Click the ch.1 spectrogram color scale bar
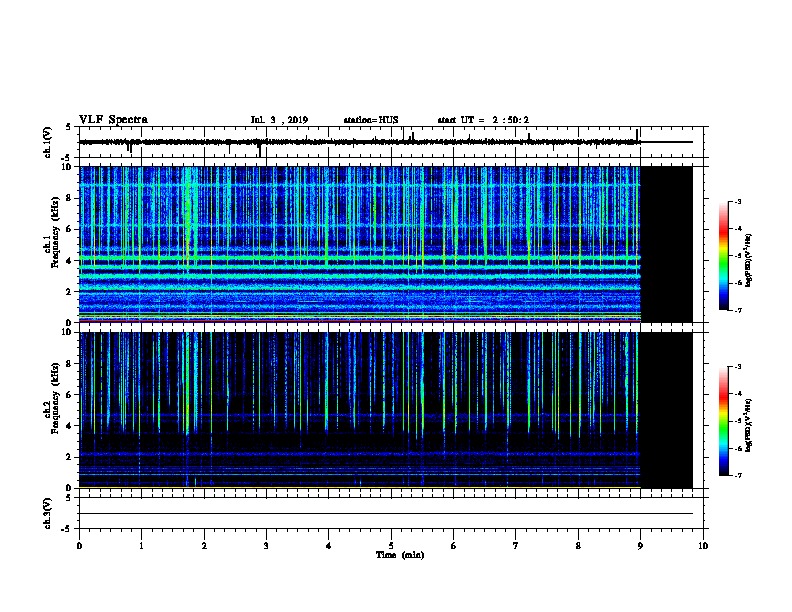 pyautogui.click(x=724, y=256)
